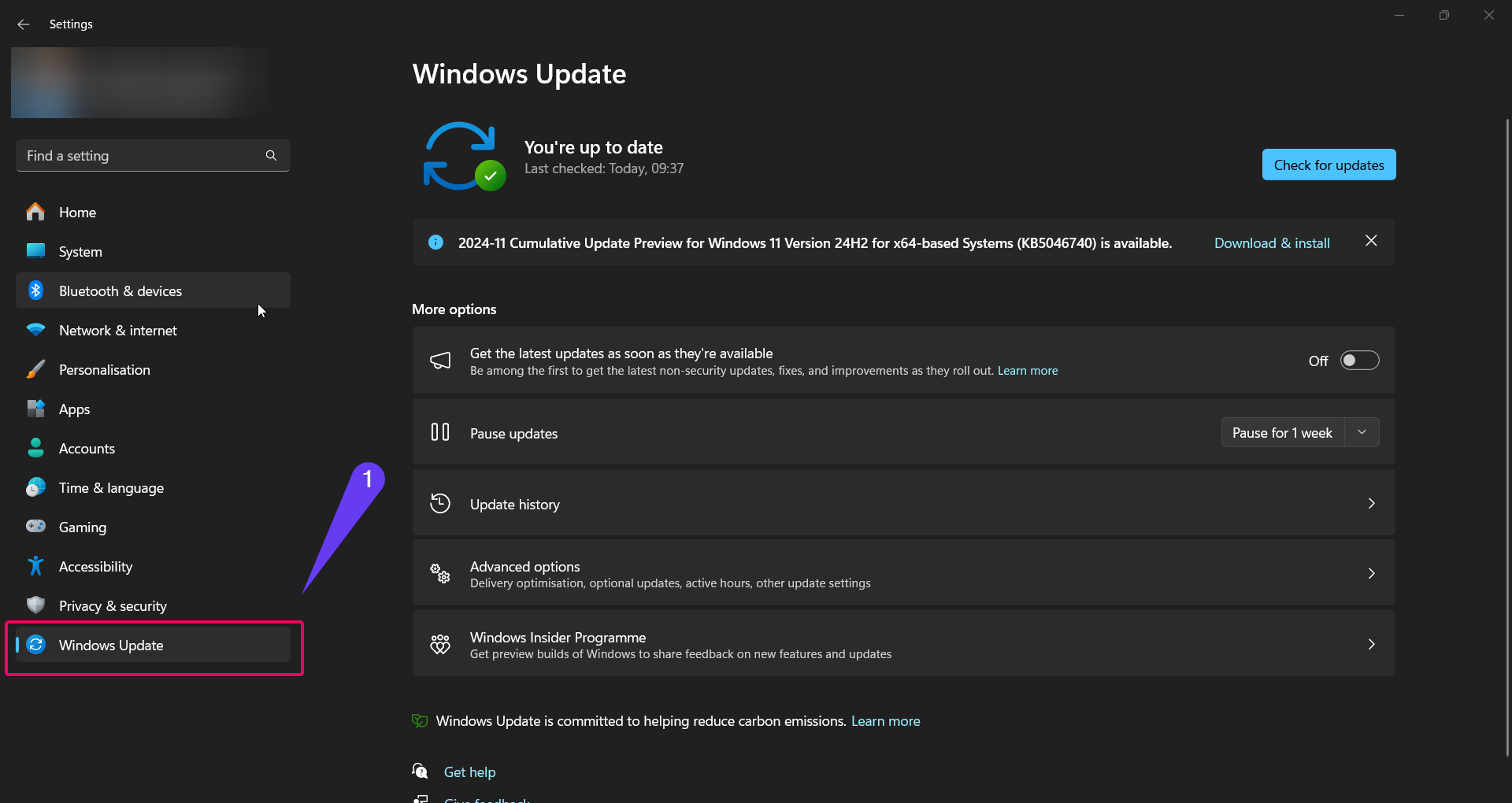Open System settings page
The height and width of the screenshot is (803, 1512).
pyautogui.click(x=153, y=251)
